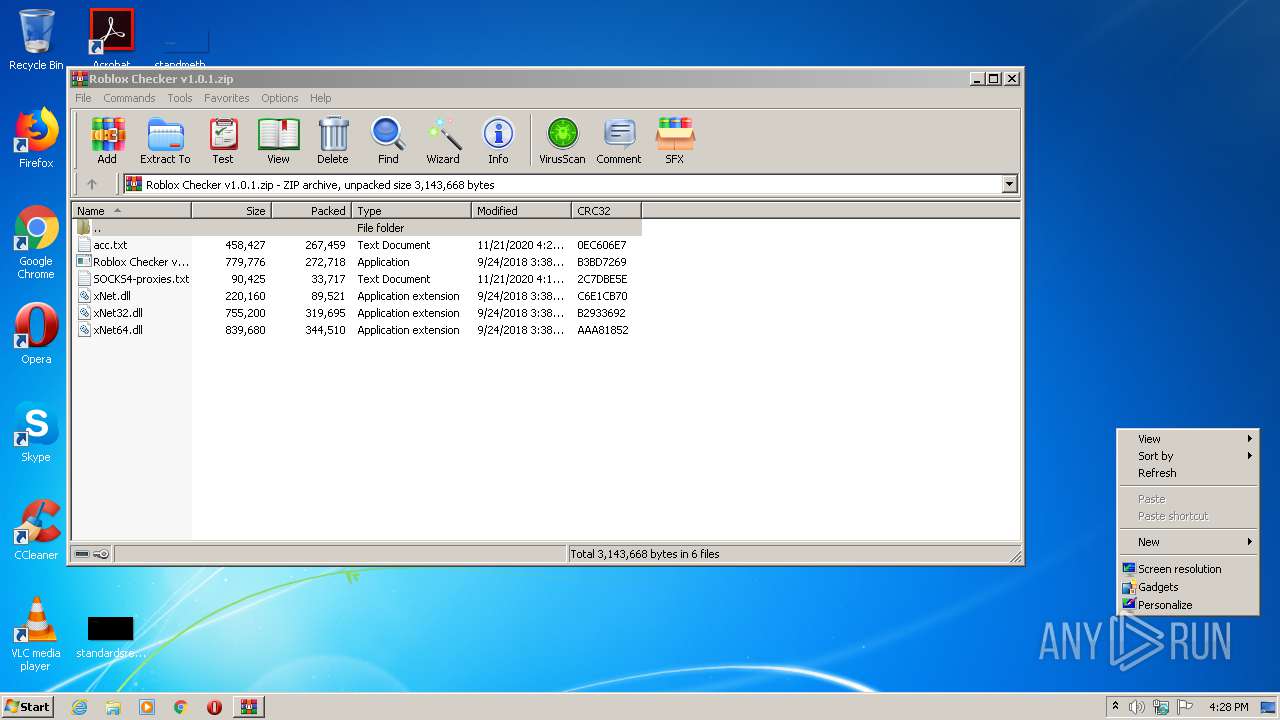
Task: Expand the Sort by submenu
Action: 1187,456
